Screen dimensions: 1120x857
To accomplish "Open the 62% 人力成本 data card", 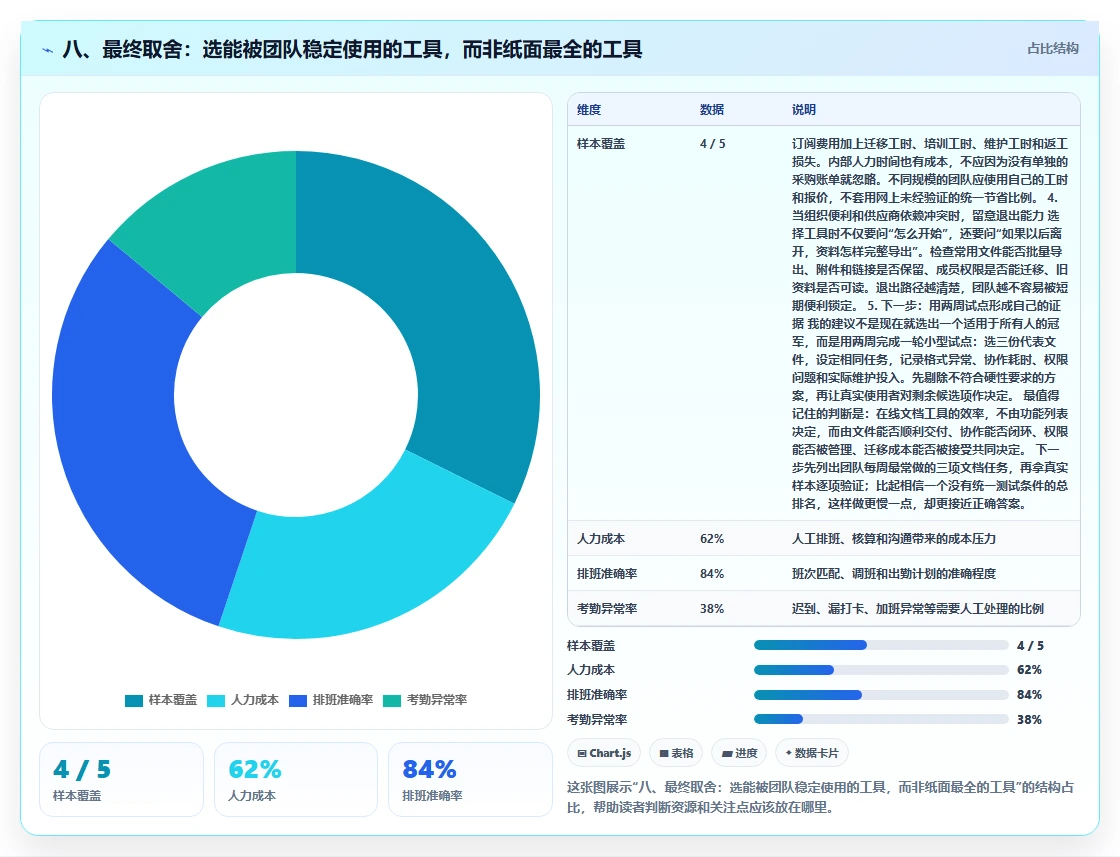I will pos(296,779).
